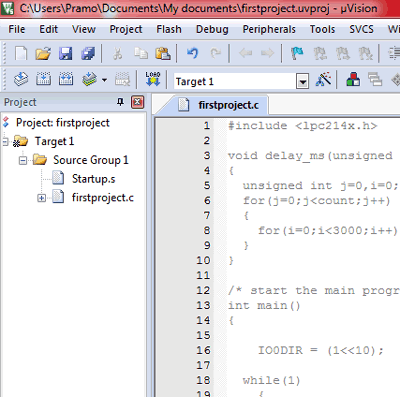This screenshot has width=400, height=397.
Task: Click Target 1 selection field
Action: (x=235, y=81)
